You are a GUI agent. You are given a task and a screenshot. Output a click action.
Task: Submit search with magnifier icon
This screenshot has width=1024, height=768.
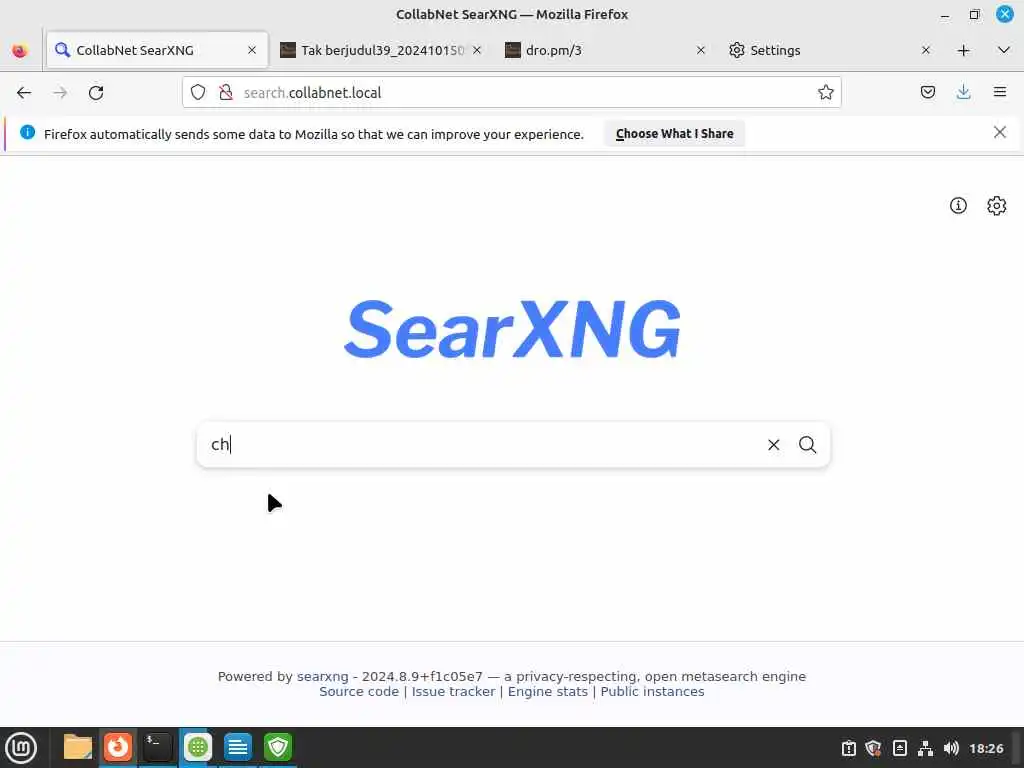(x=808, y=445)
